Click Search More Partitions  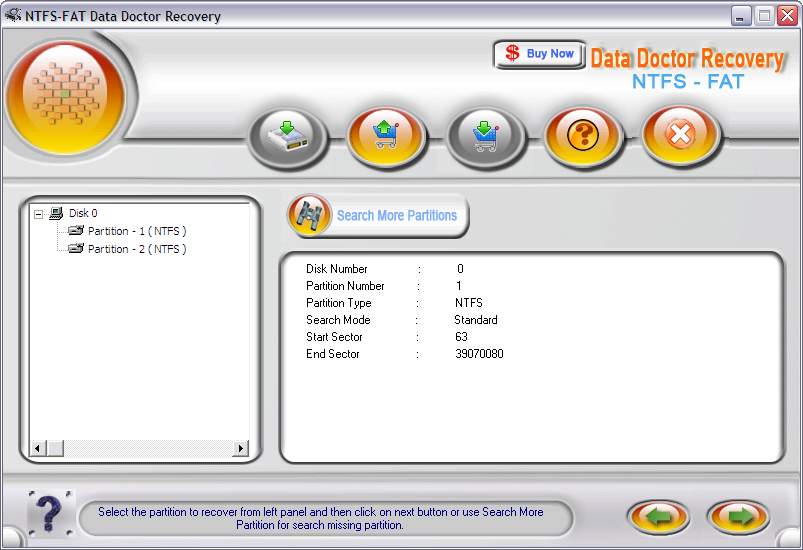pos(396,216)
